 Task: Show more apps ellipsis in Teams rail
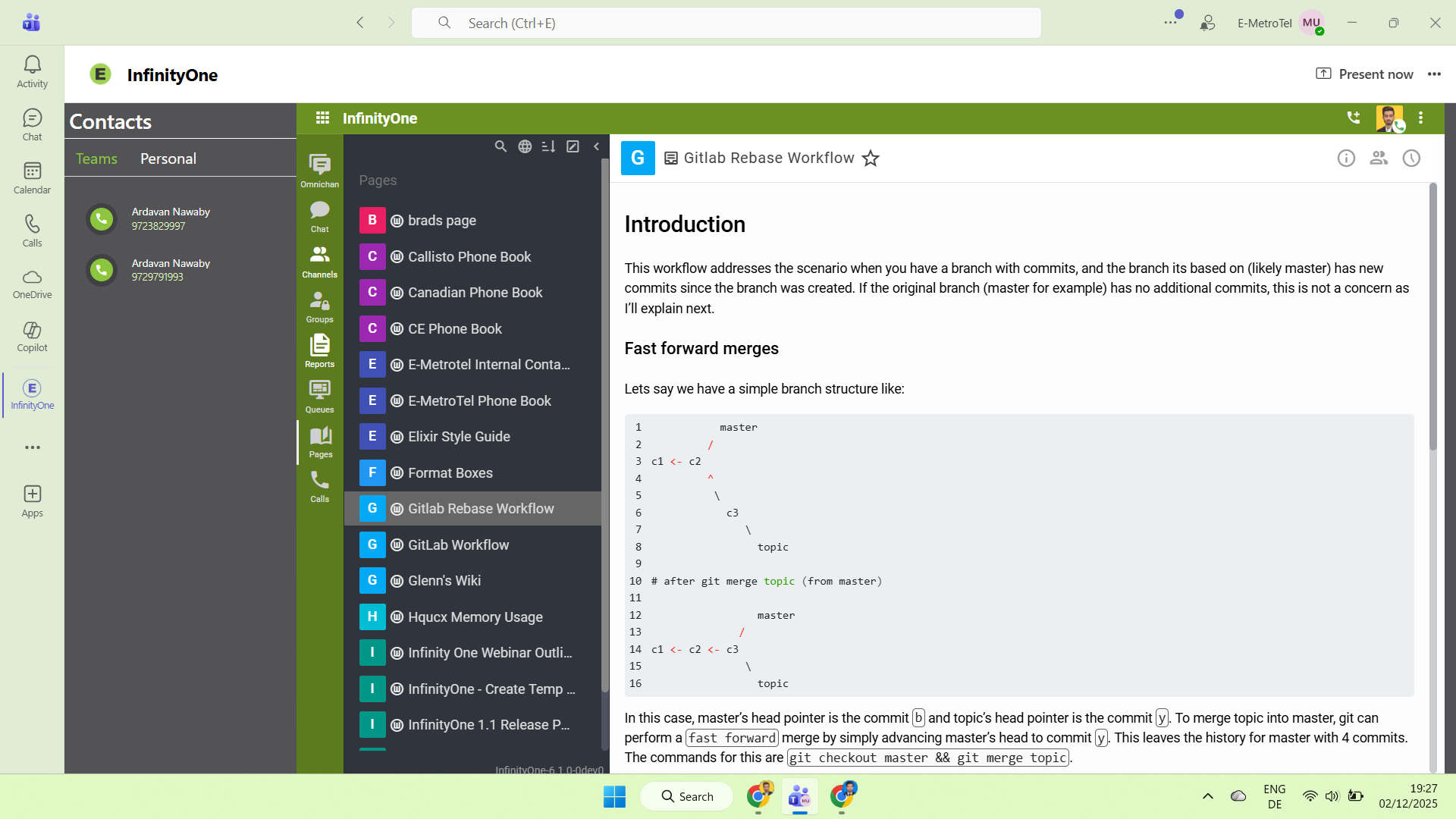pyautogui.click(x=32, y=447)
